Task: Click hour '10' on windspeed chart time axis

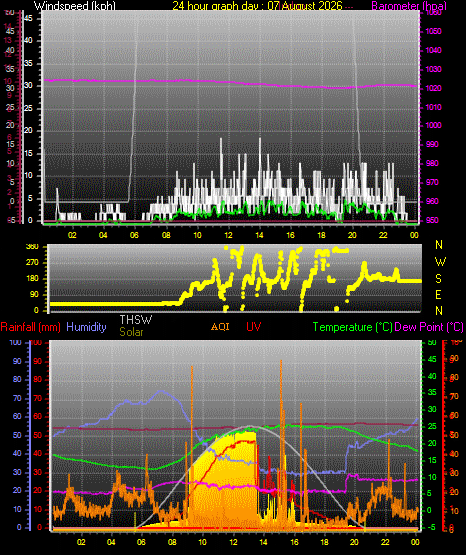Action: click(x=197, y=235)
